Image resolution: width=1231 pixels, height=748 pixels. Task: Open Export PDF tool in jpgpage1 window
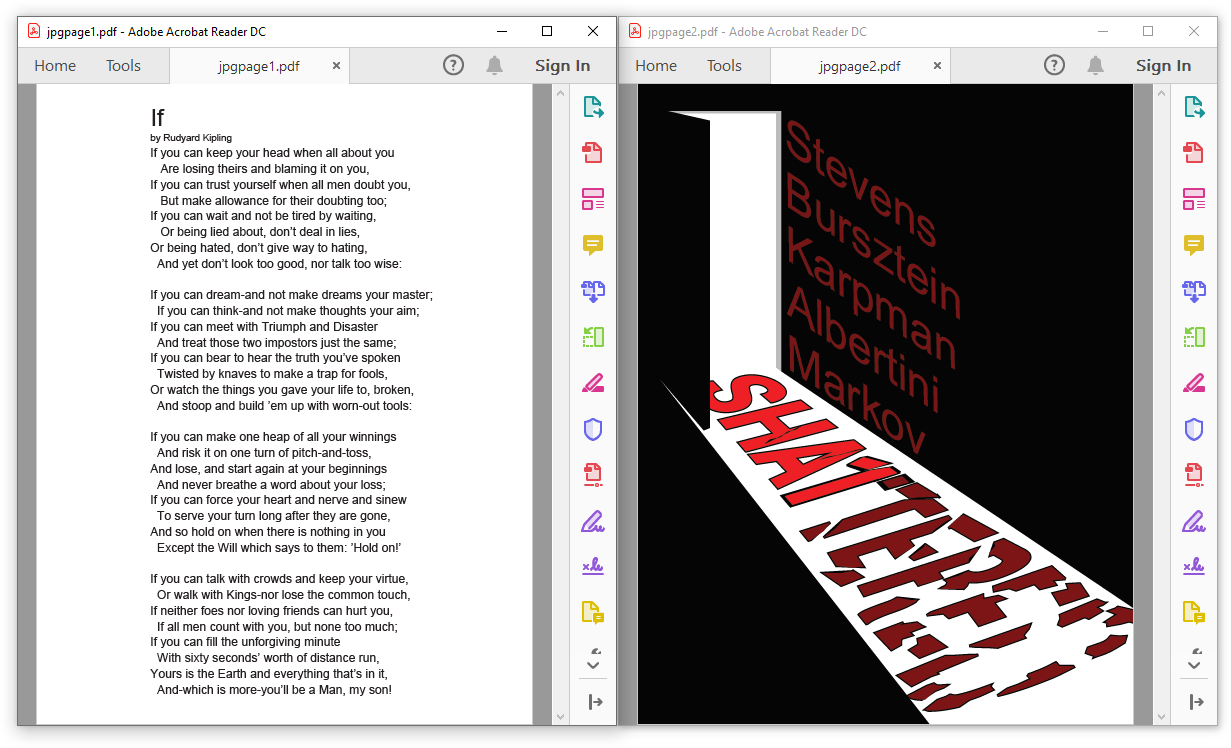(593, 107)
